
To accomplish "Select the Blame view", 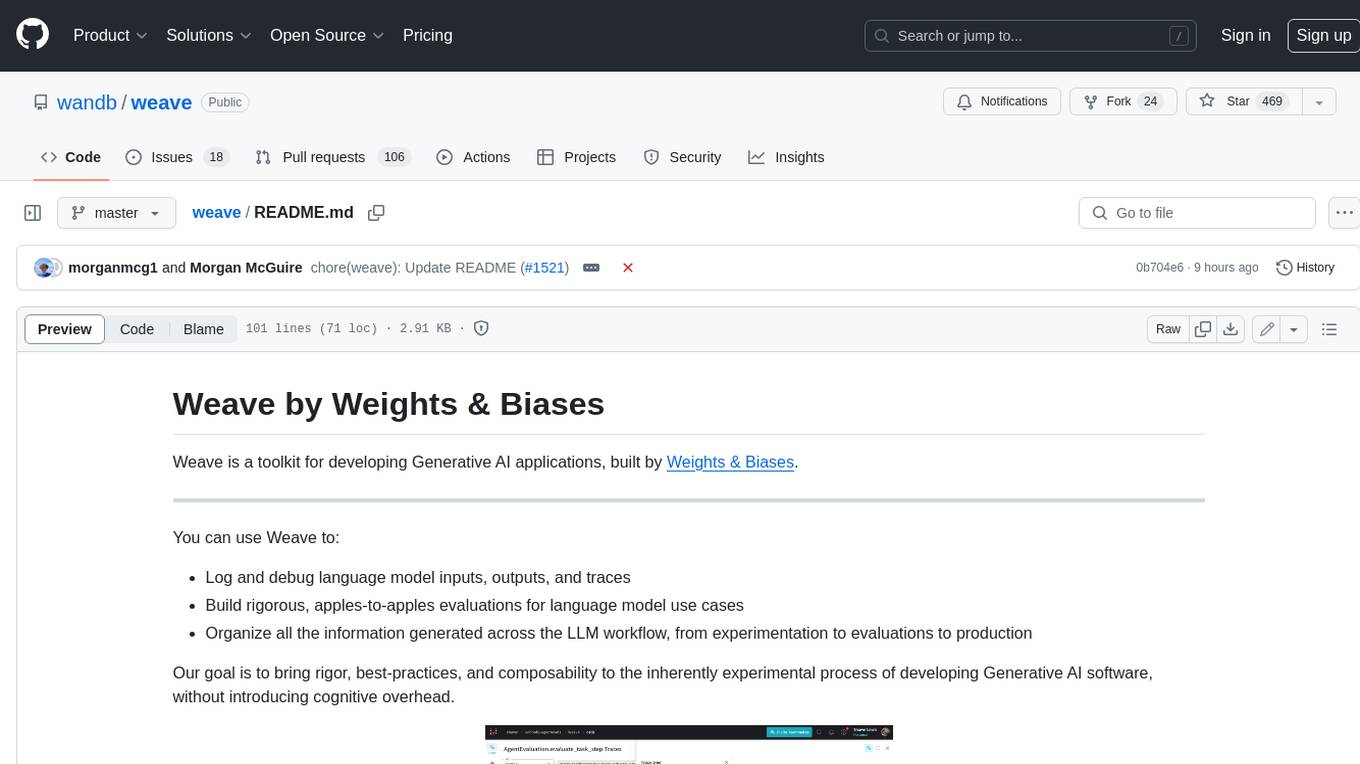I will pos(203,329).
